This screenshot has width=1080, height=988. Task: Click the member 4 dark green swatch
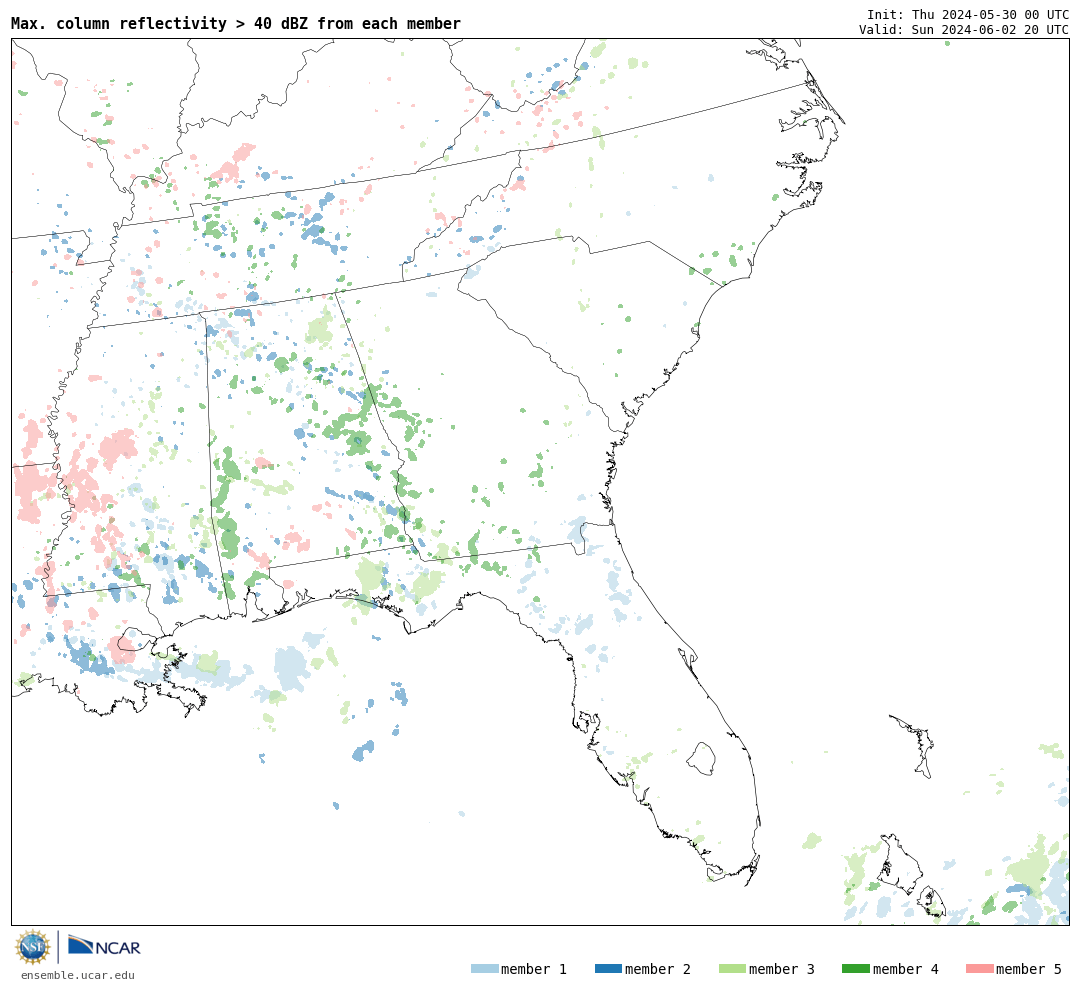coord(855,969)
